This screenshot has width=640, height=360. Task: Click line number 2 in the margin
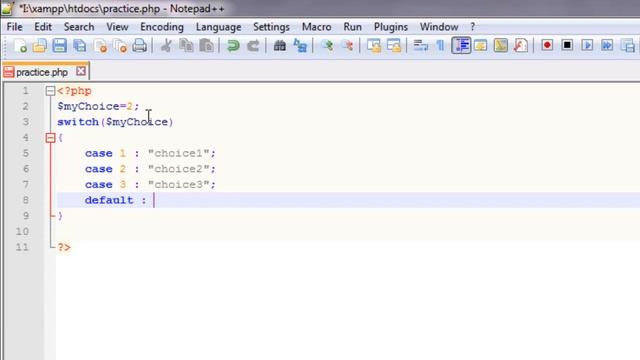pos(25,106)
